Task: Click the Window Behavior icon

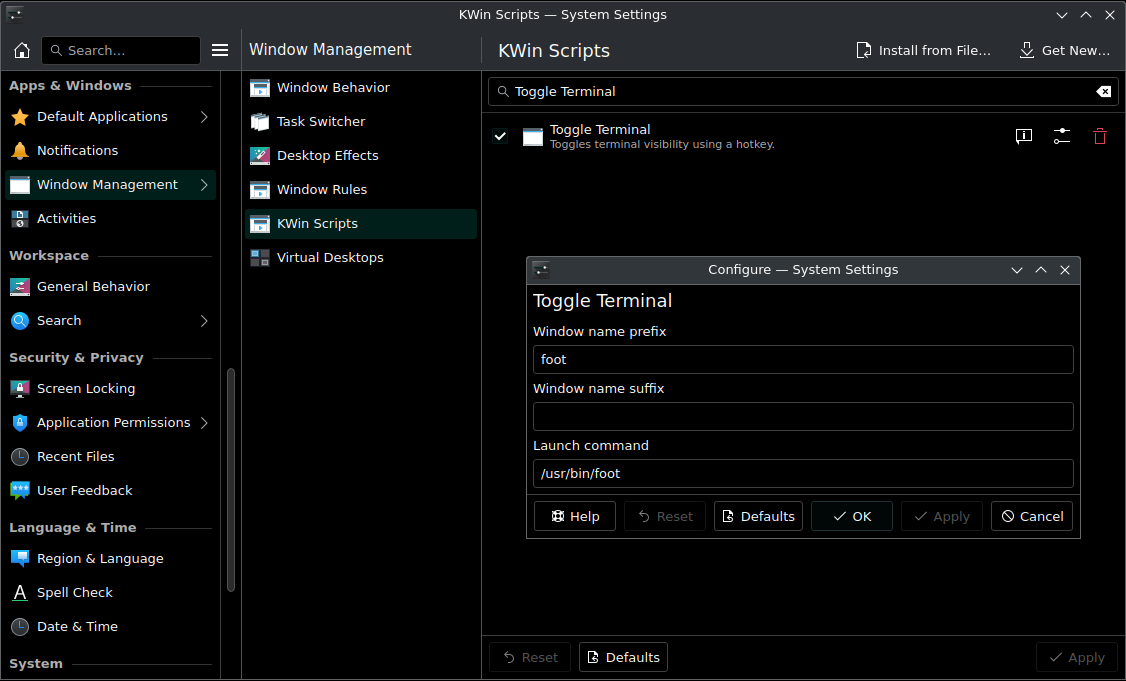Action: [x=260, y=88]
